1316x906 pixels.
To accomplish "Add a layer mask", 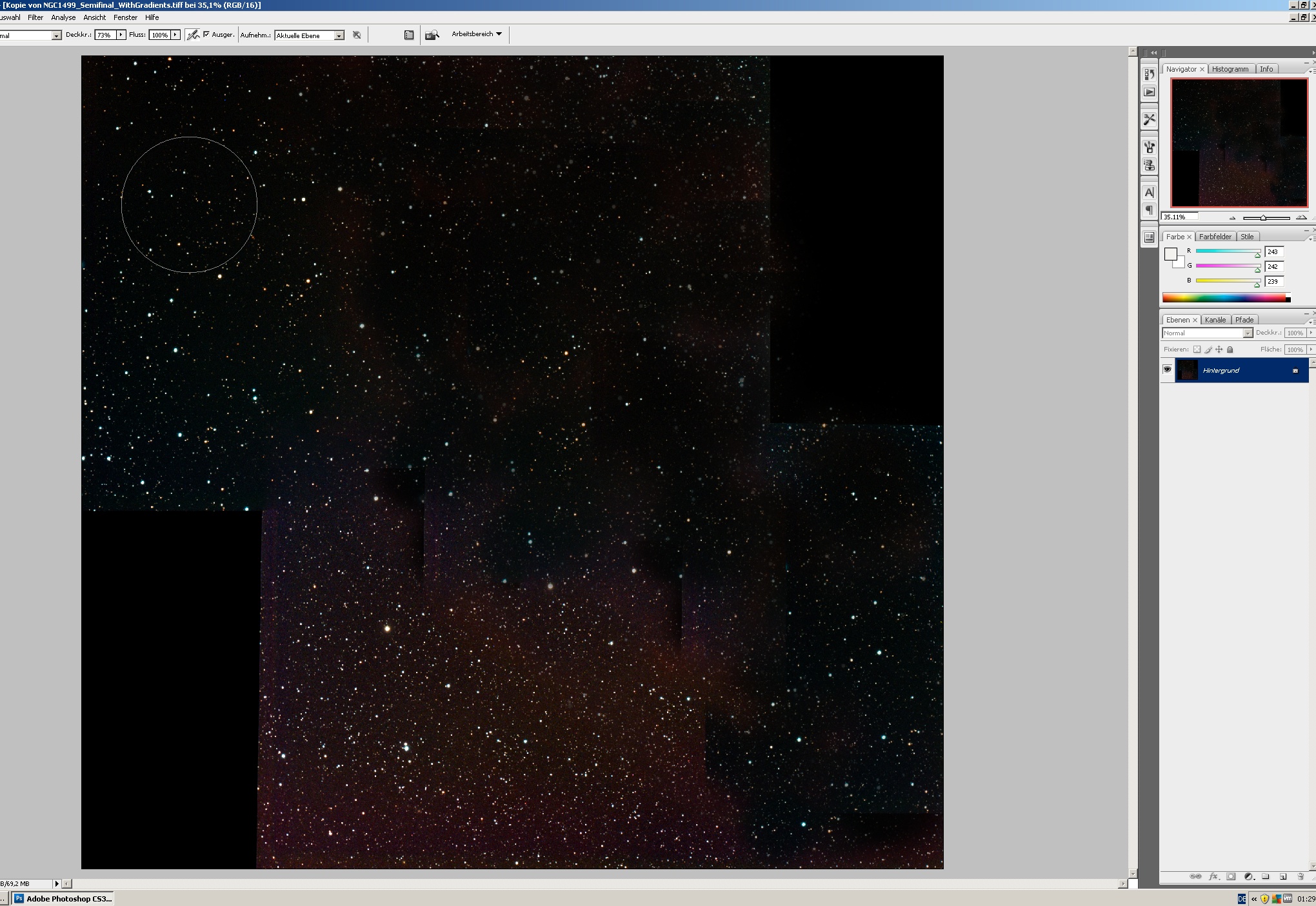I will tap(1231, 876).
